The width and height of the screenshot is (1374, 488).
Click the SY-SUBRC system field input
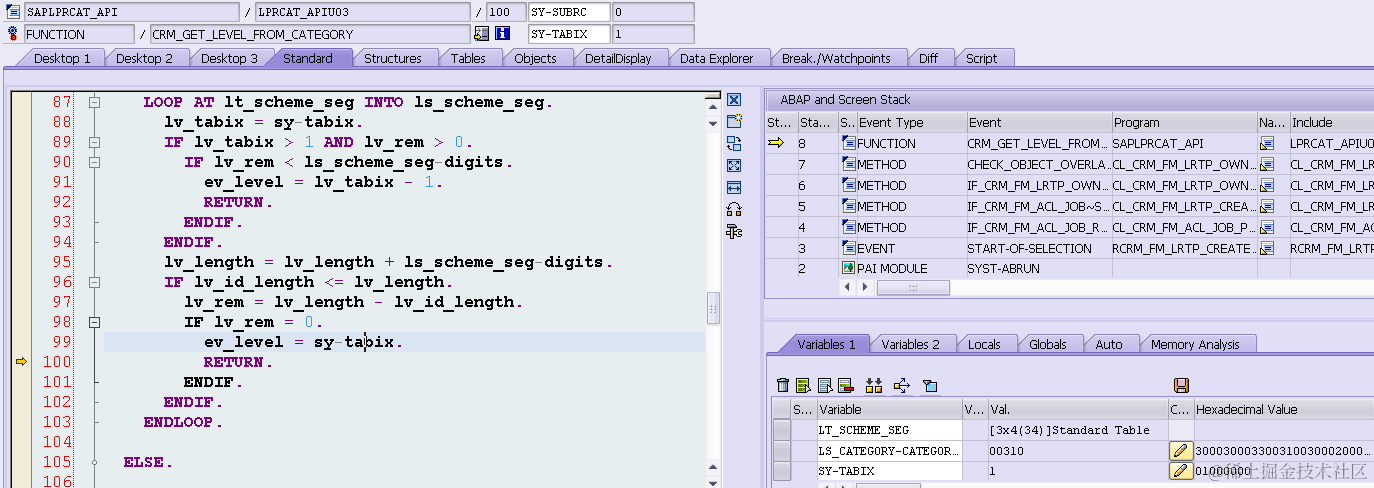[x=569, y=12]
